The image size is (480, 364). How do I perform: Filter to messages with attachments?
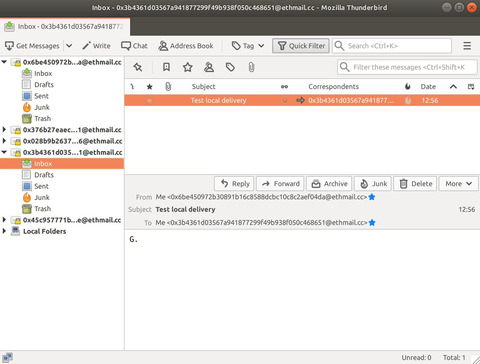pos(251,67)
